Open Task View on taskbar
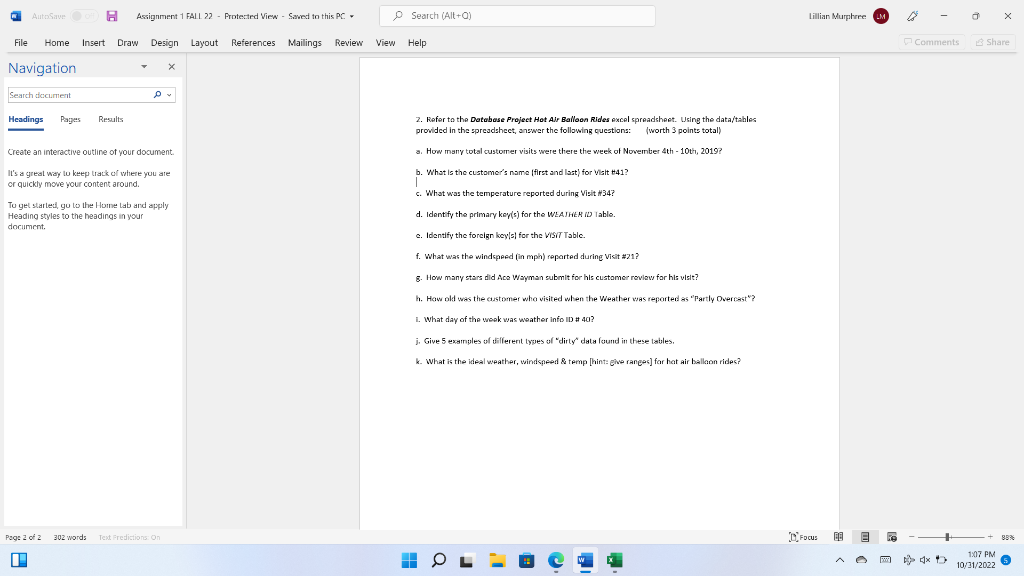This screenshot has width=1024, height=576. click(466, 560)
